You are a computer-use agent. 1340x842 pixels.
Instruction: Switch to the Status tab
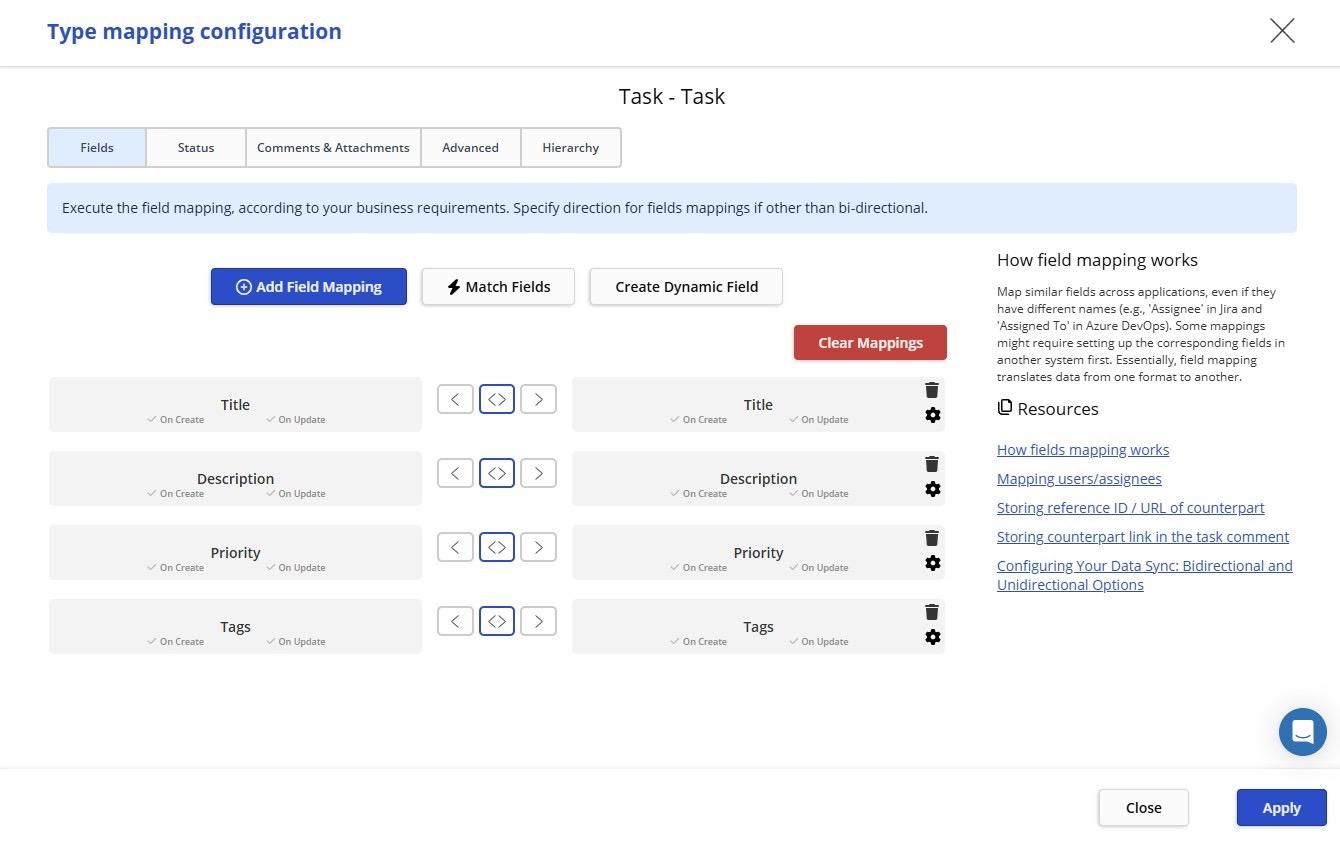(196, 147)
